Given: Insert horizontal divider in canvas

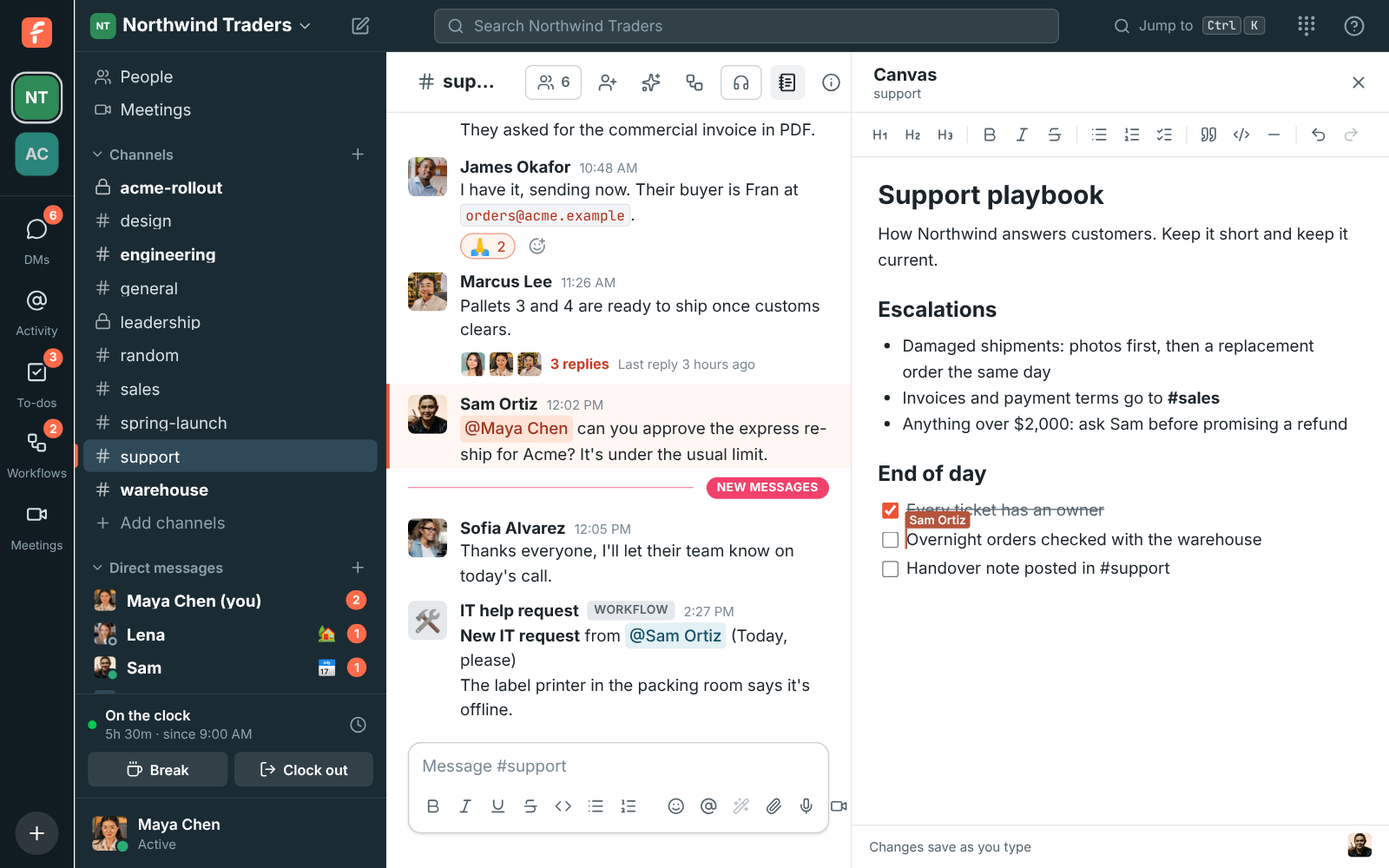Looking at the screenshot, I should tap(1274, 135).
